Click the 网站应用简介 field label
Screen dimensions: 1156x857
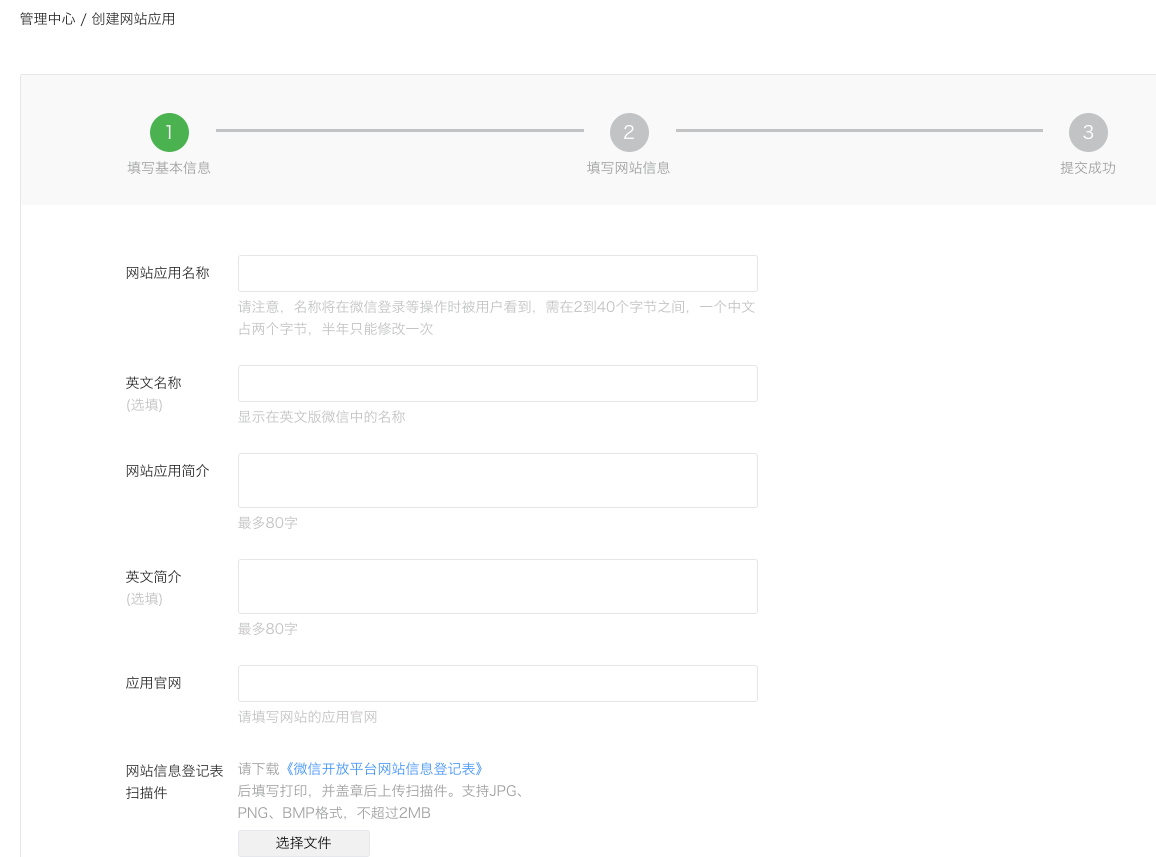tap(167, 471)
